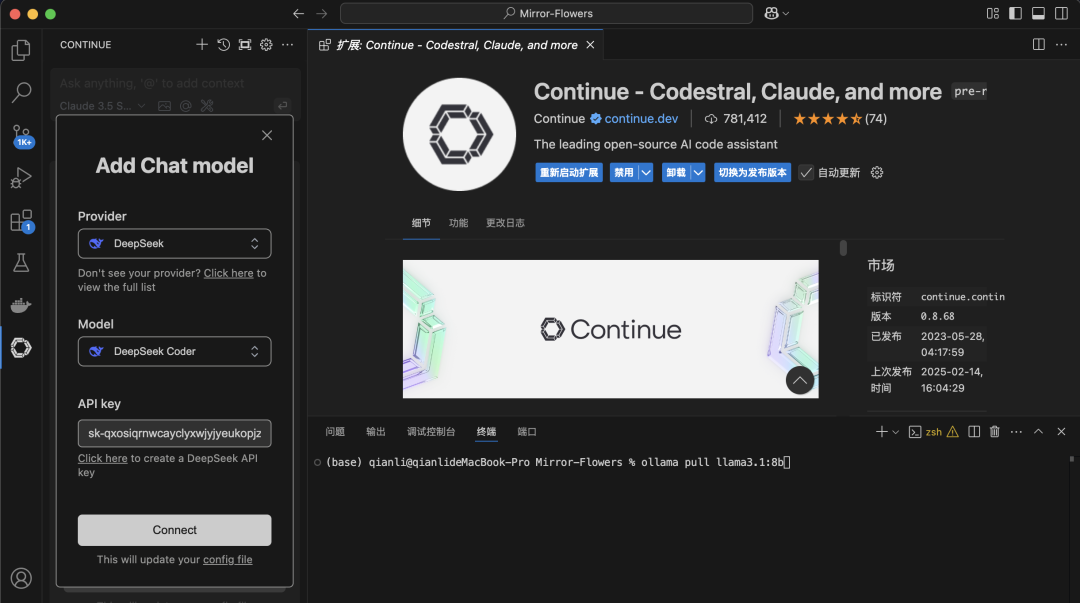Open the Explorer view in the activity bar
This screenshot has height=603, width=1080.
pyautogui.click(x=21, y=50)
